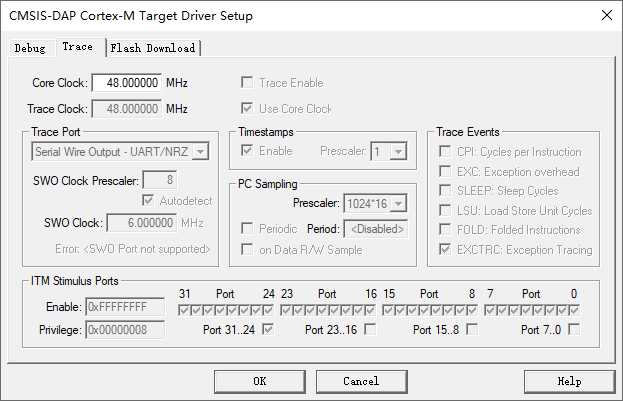Image resolution: width=623 pixels, height=401 pixels.
Task: Click the ITM Privilege 0x00000008 field
Action: [x=125, y=330]
